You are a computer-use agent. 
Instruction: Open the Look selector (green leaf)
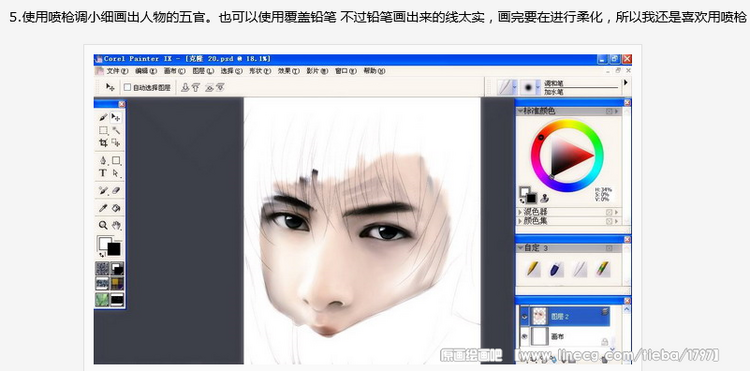102,299
